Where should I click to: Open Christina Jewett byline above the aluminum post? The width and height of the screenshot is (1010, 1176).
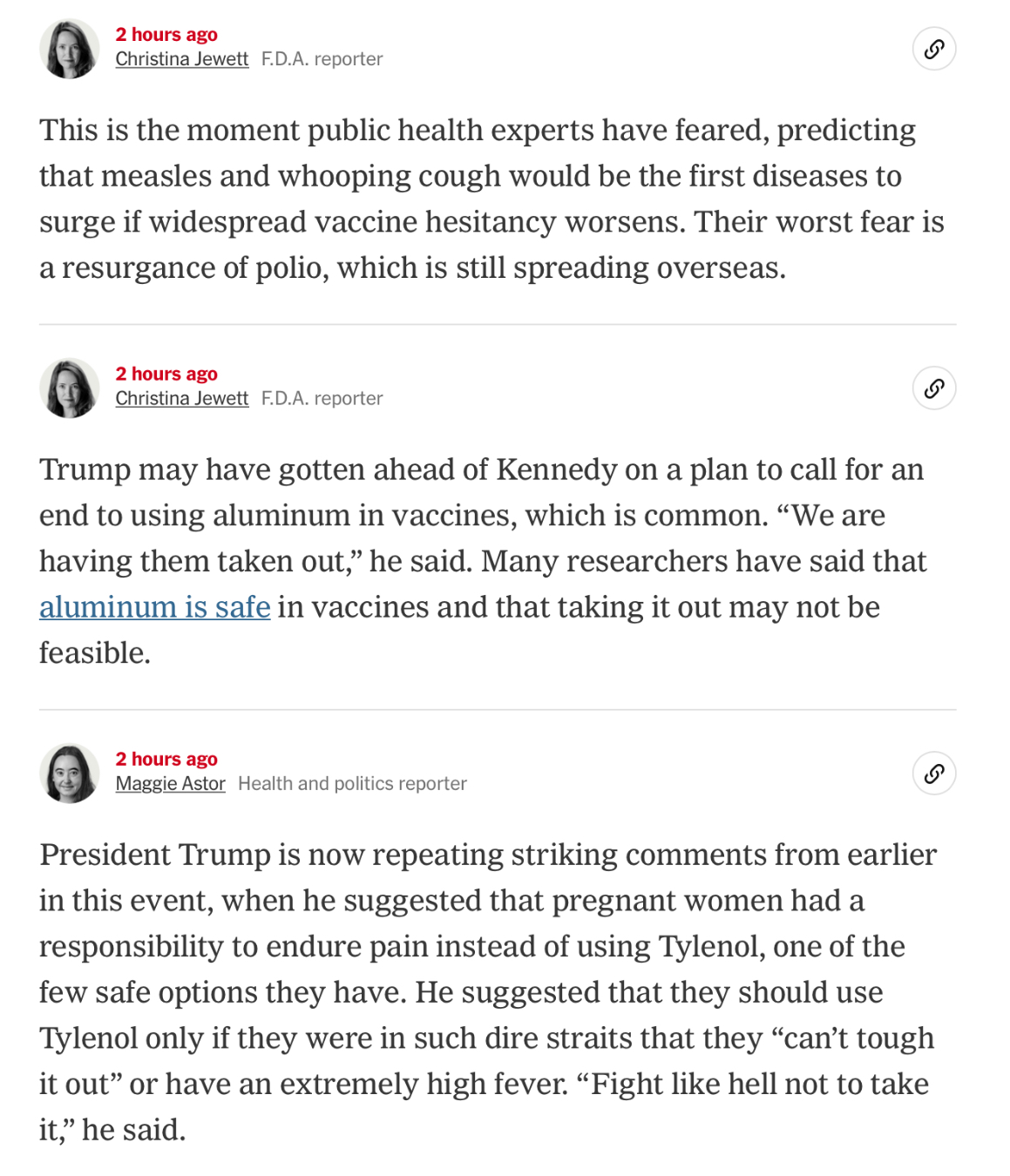pyautogui.click(x=182, y=398)
